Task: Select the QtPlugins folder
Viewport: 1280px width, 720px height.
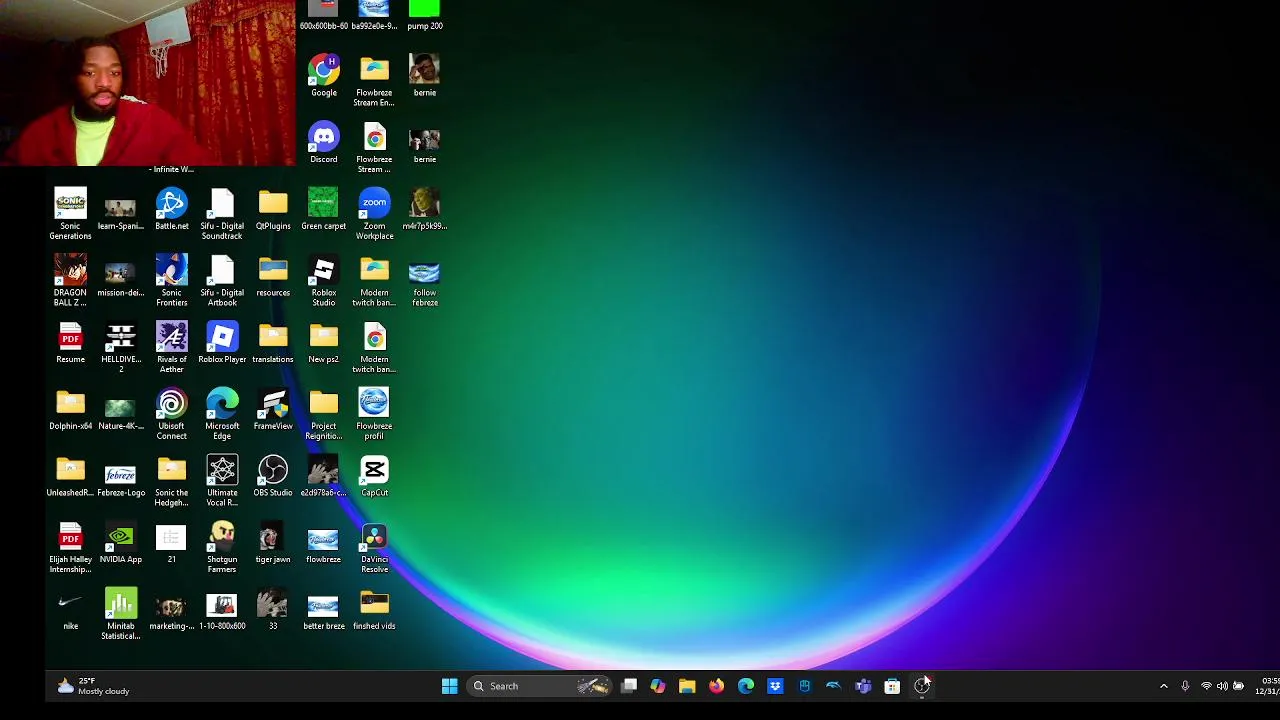Action: 273,209
